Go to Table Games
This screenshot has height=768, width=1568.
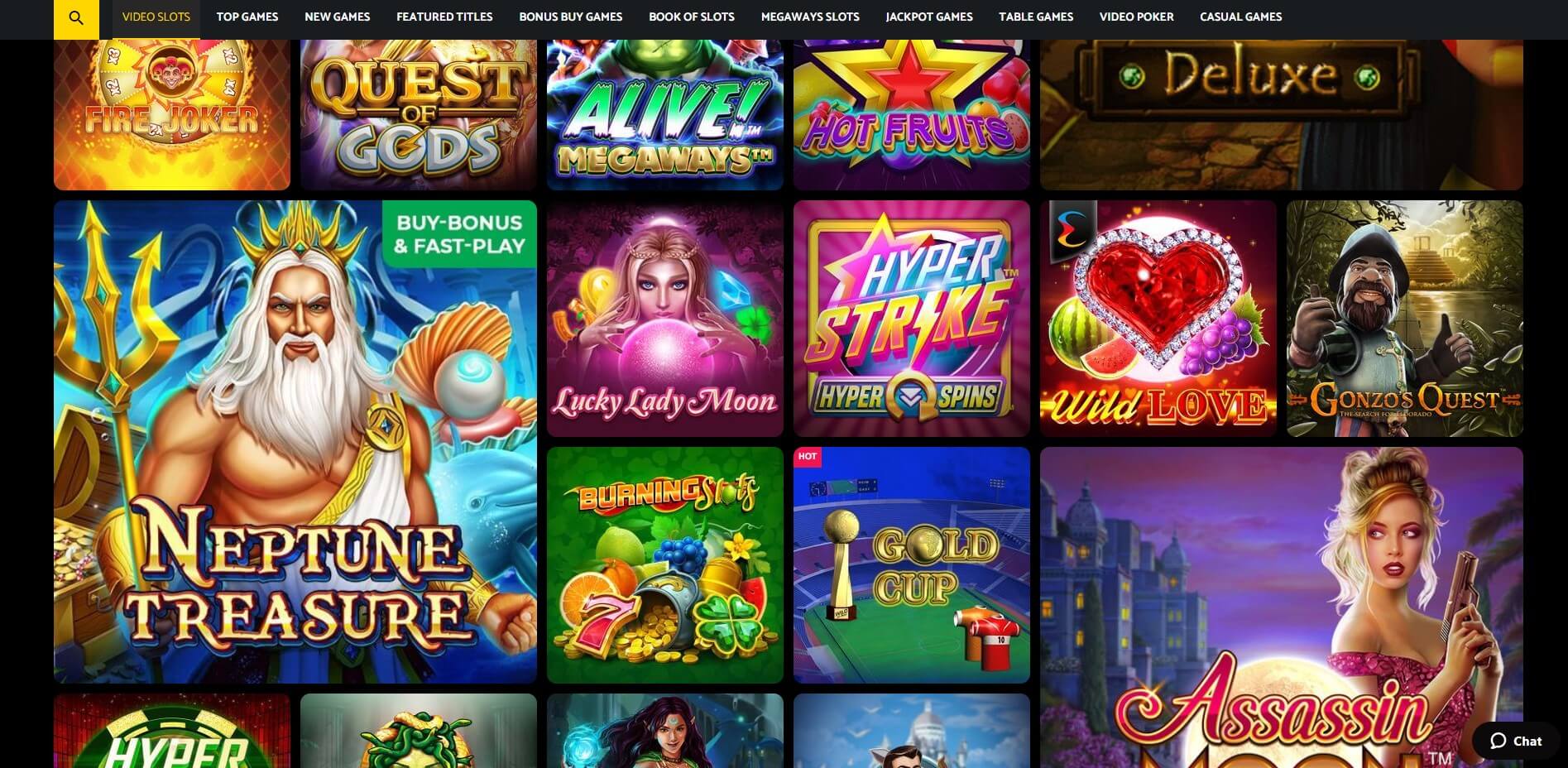tap(1036, 17)
